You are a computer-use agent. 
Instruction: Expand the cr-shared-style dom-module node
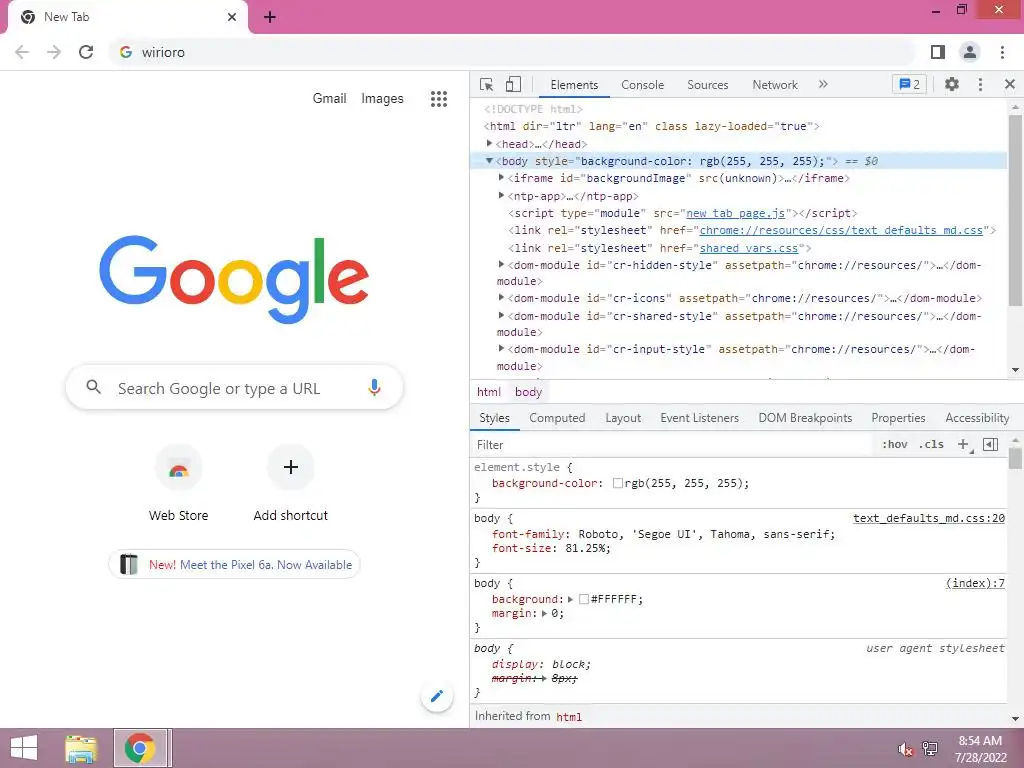tap(501, 315)
